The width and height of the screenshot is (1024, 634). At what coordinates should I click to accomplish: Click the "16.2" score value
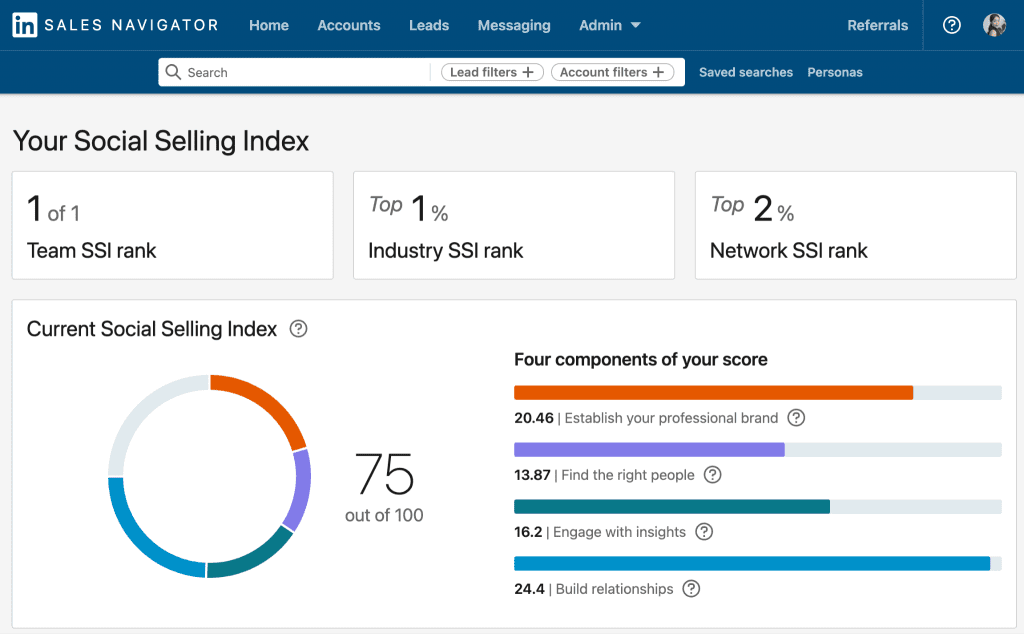(528, 531)
